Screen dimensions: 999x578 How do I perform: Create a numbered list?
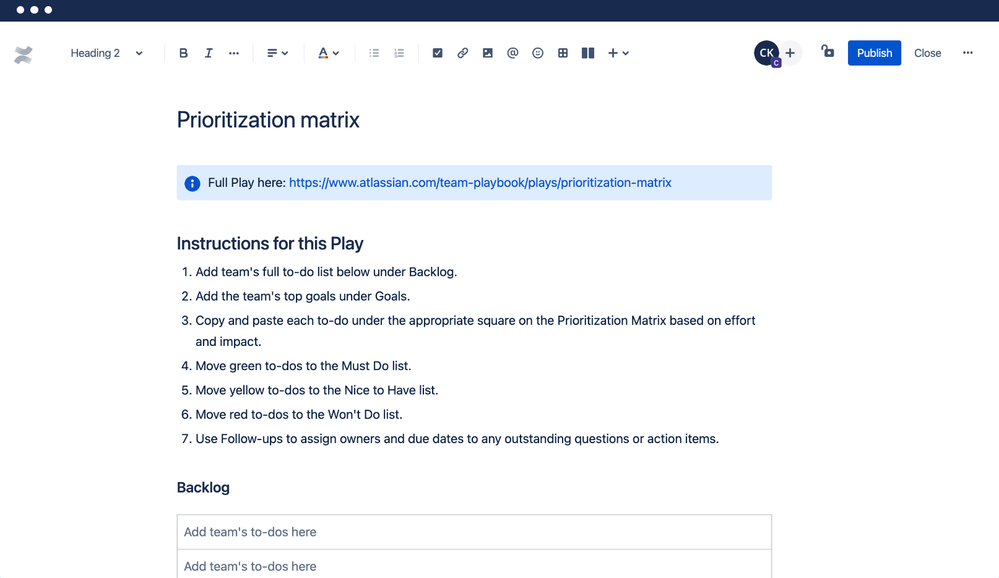pos(398,52)
